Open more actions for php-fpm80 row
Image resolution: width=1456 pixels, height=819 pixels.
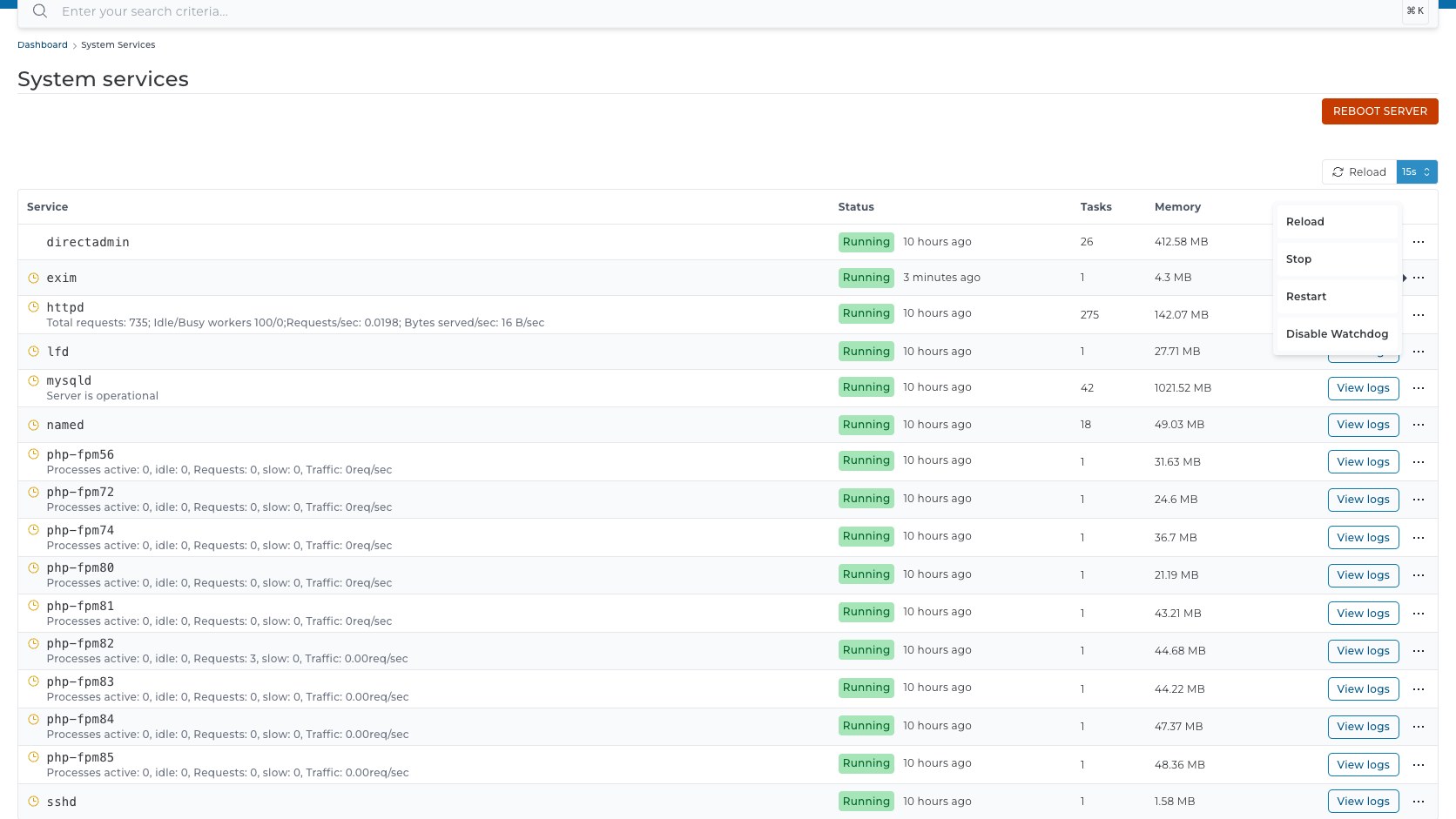[1419, 575]
